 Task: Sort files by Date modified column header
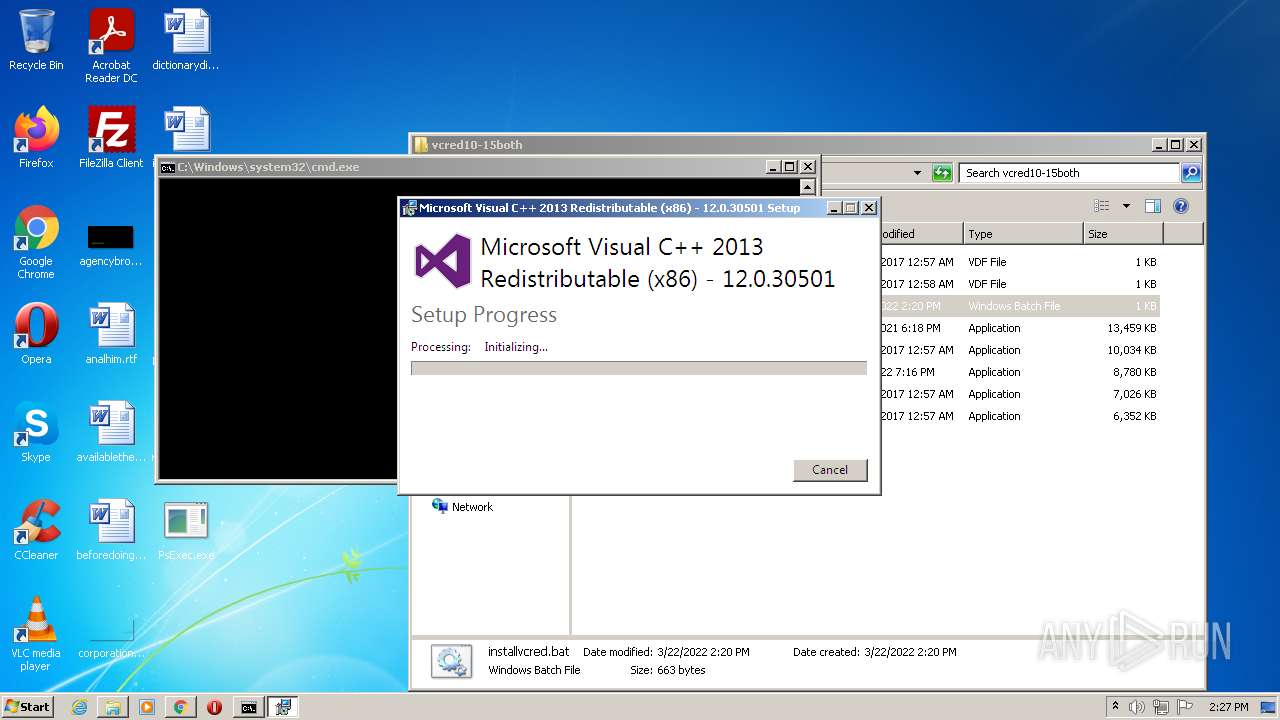point(920,234)
